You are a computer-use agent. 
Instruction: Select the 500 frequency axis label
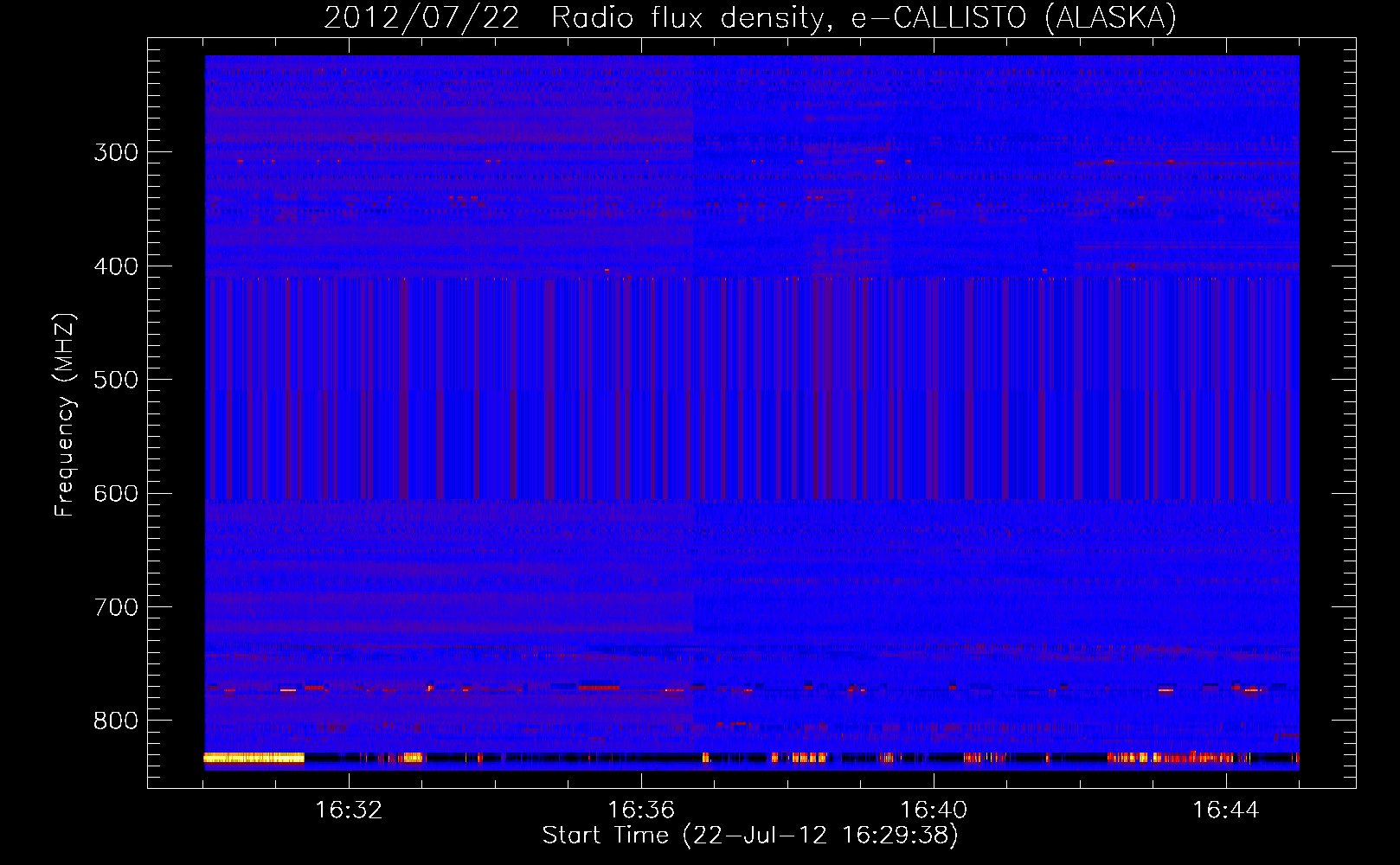click(116, 380)
